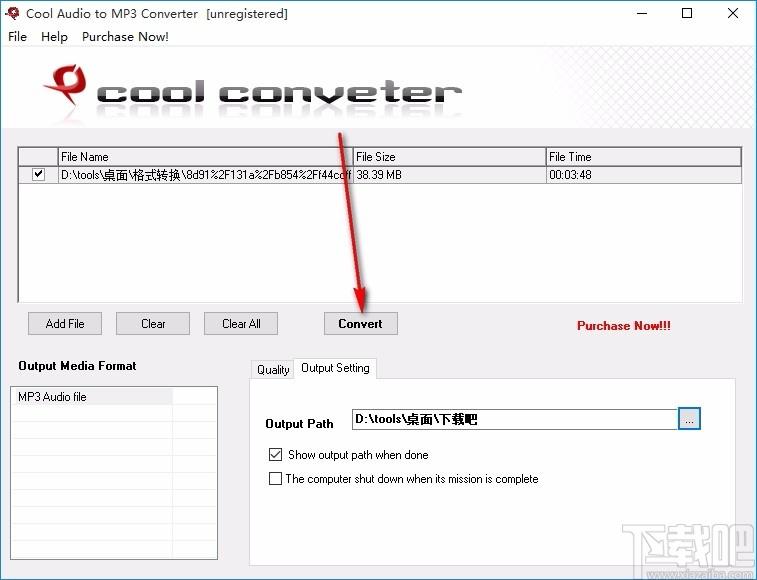This screenshot has height=580, width=757.
Task: Select the Output Setting tab
Action: [335, 368]
